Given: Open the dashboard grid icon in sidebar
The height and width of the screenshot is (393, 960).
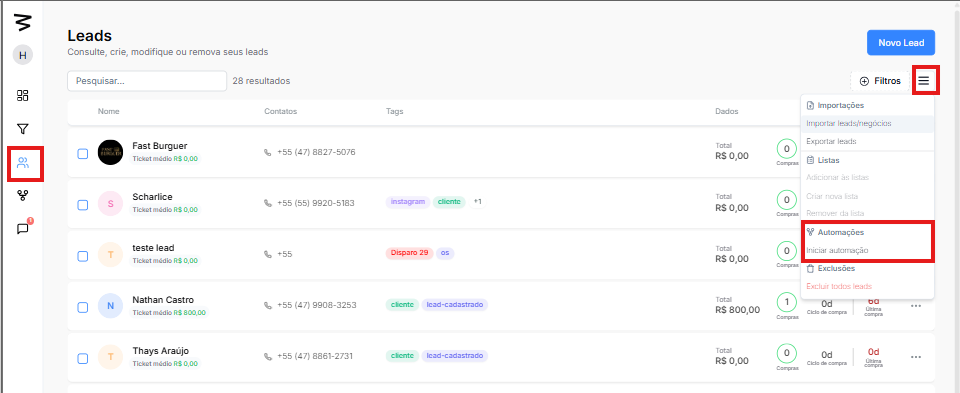Looking at the screenshot, I should (23, 95).
